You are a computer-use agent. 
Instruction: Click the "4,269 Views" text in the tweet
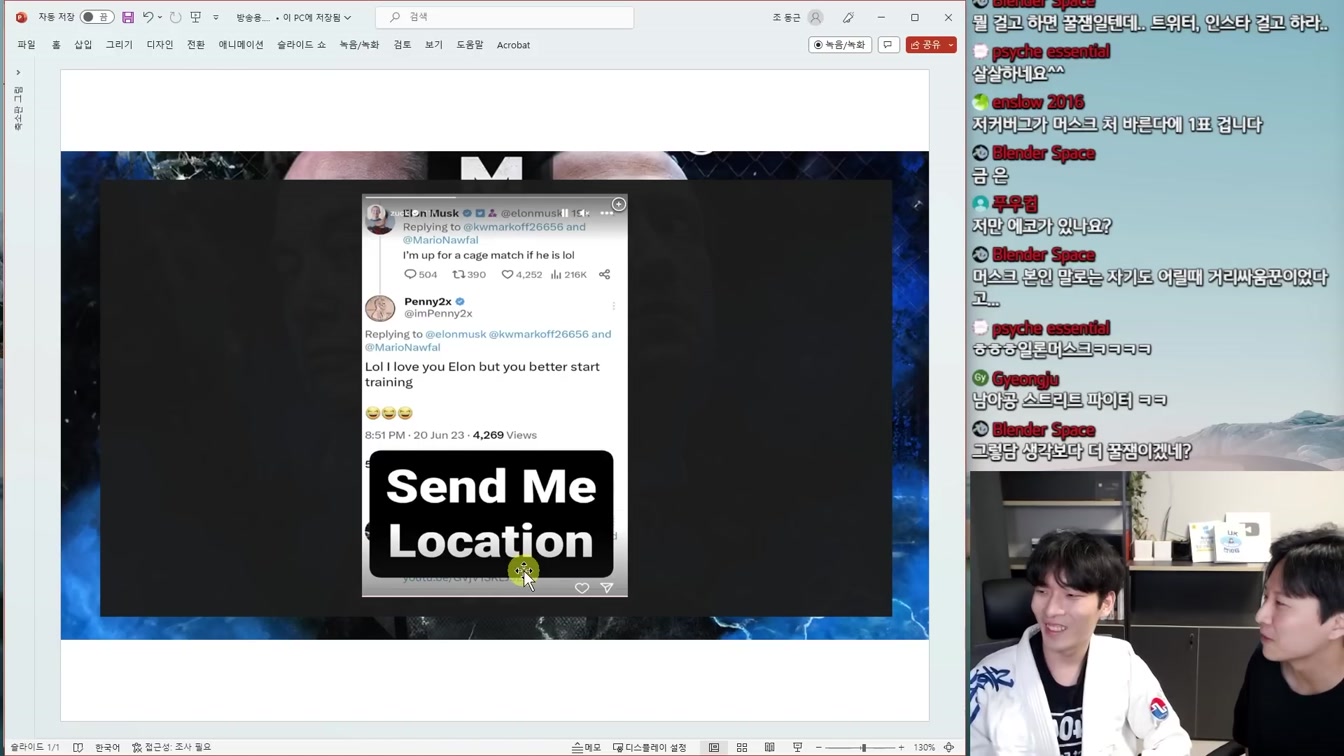[505, 435]
